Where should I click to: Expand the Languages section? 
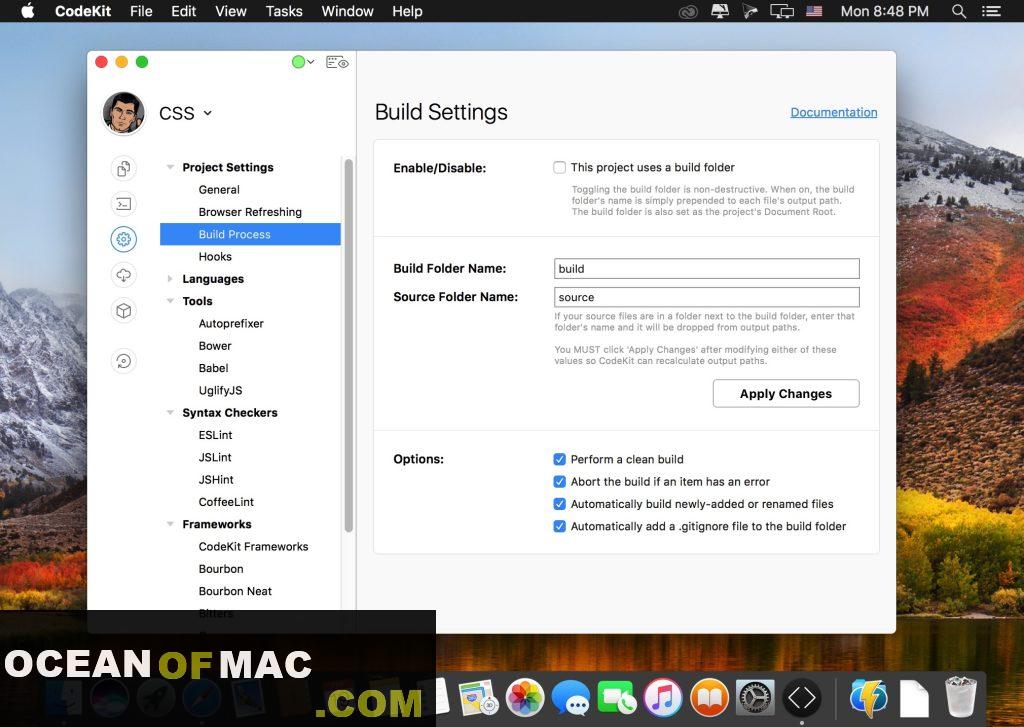click(x=170, y=279)
